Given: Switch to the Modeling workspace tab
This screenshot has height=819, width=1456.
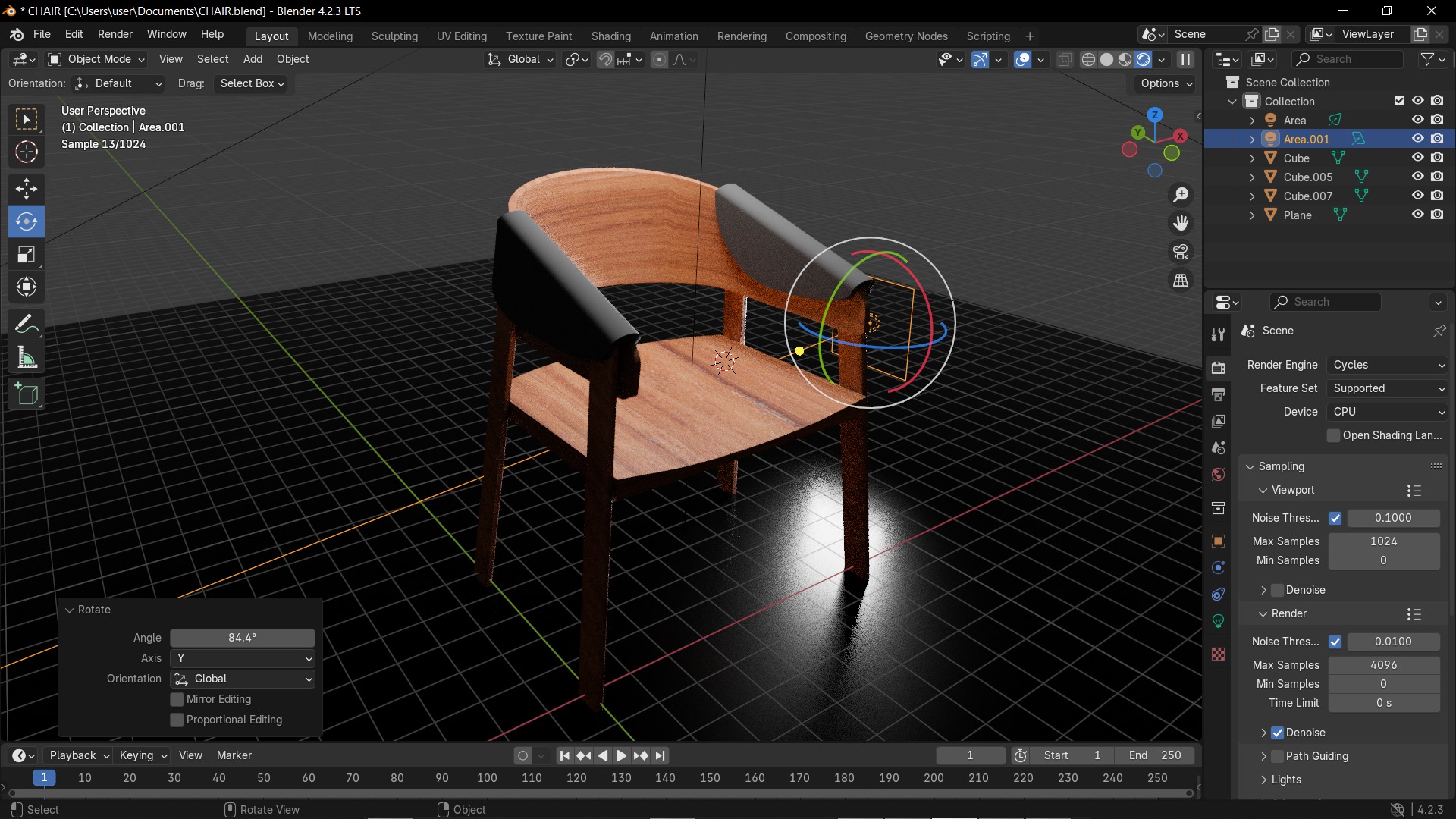Looking at the screenshot, I should [x=330, y=36].
